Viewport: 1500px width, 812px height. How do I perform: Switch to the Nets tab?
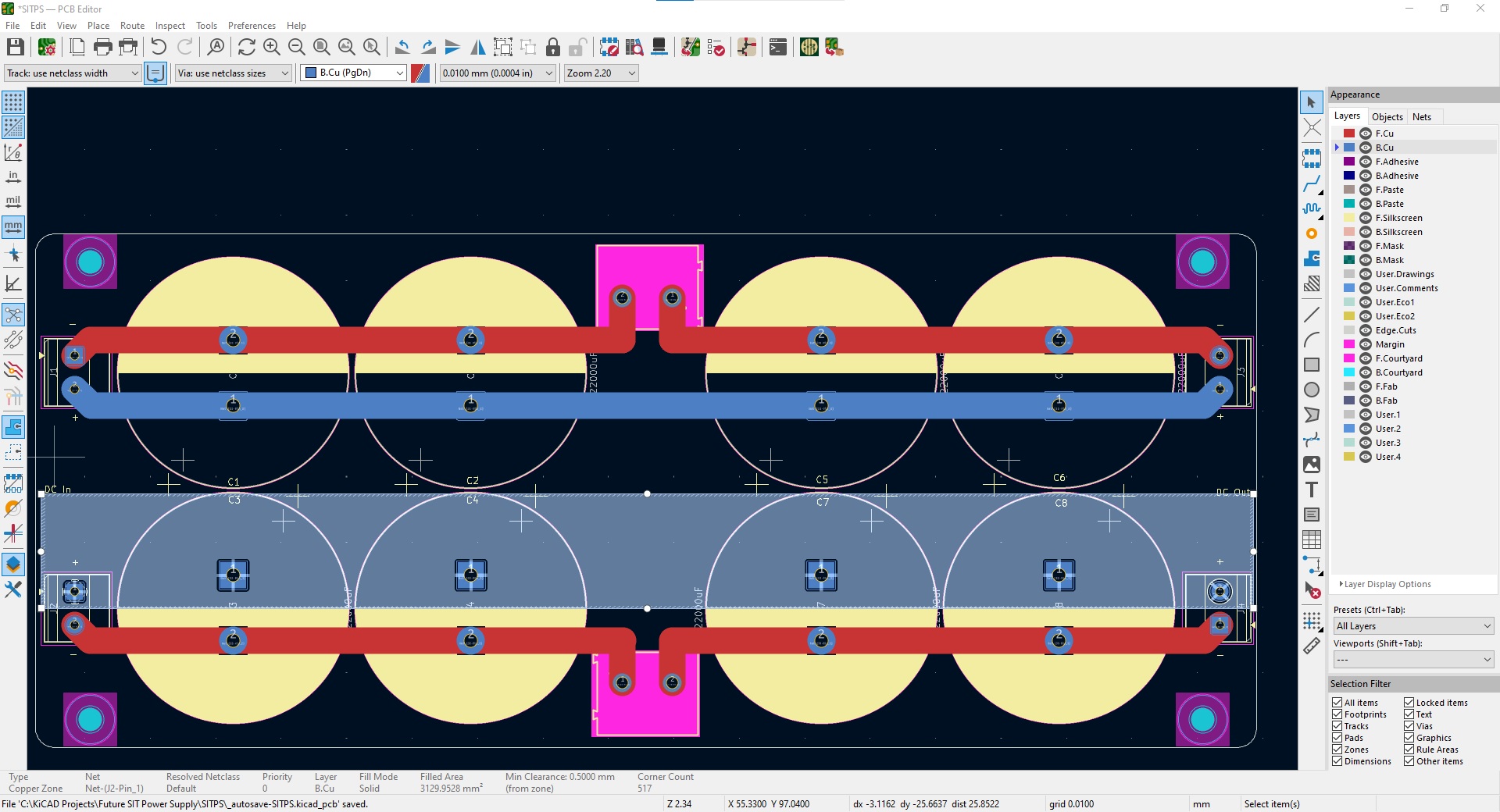[1421, 116]
